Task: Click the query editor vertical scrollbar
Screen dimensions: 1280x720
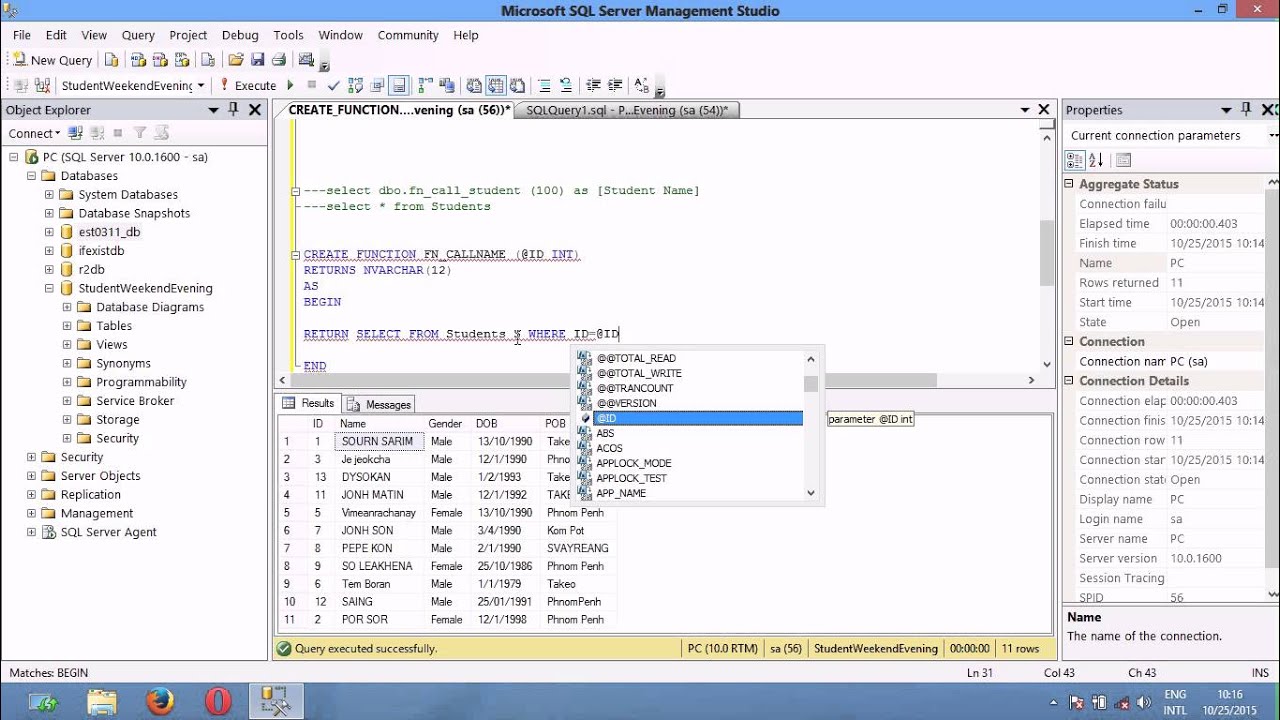Action: tap(1046, 253)
